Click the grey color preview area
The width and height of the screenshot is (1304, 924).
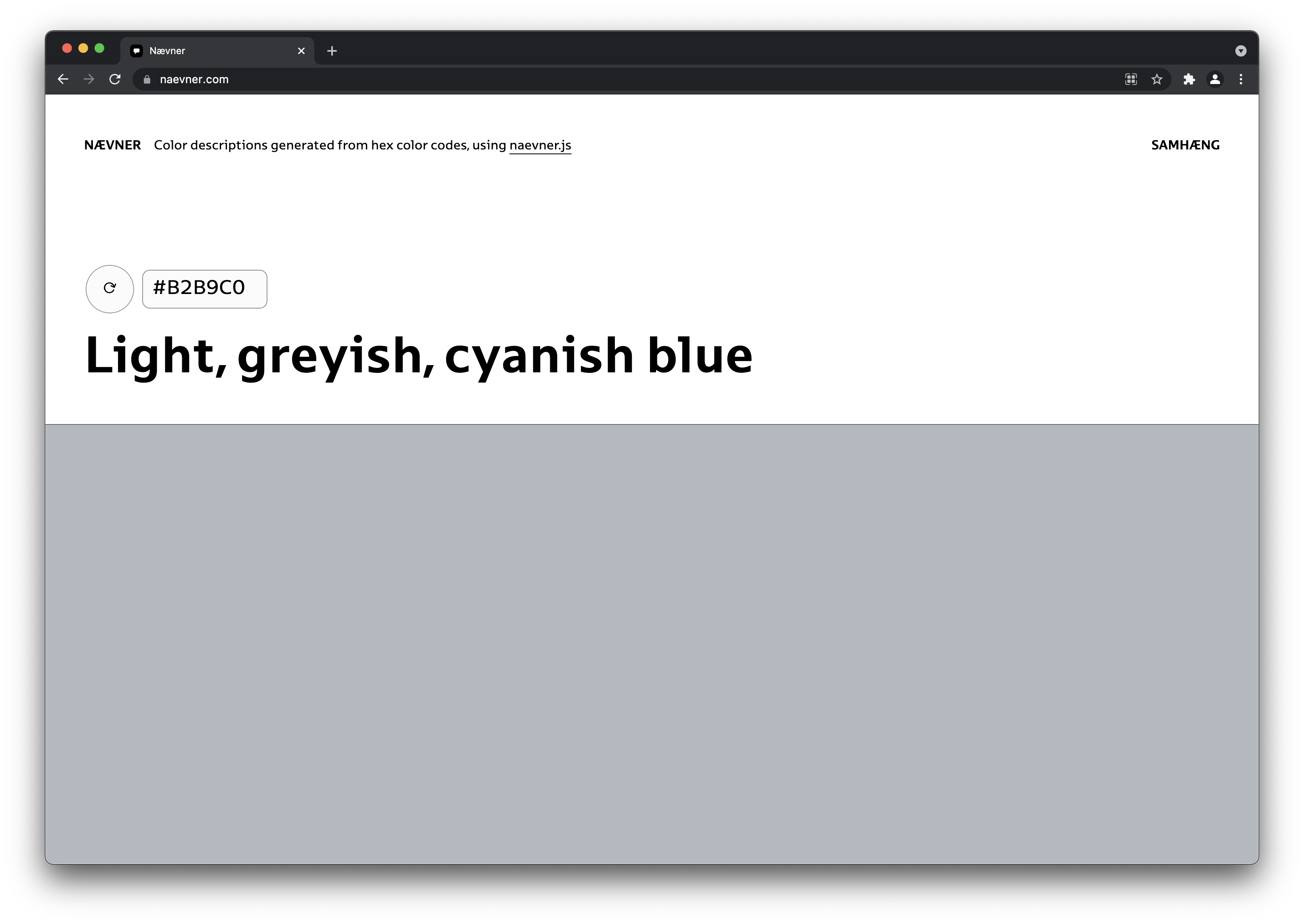pyautogui.click(x=652, y=643)
